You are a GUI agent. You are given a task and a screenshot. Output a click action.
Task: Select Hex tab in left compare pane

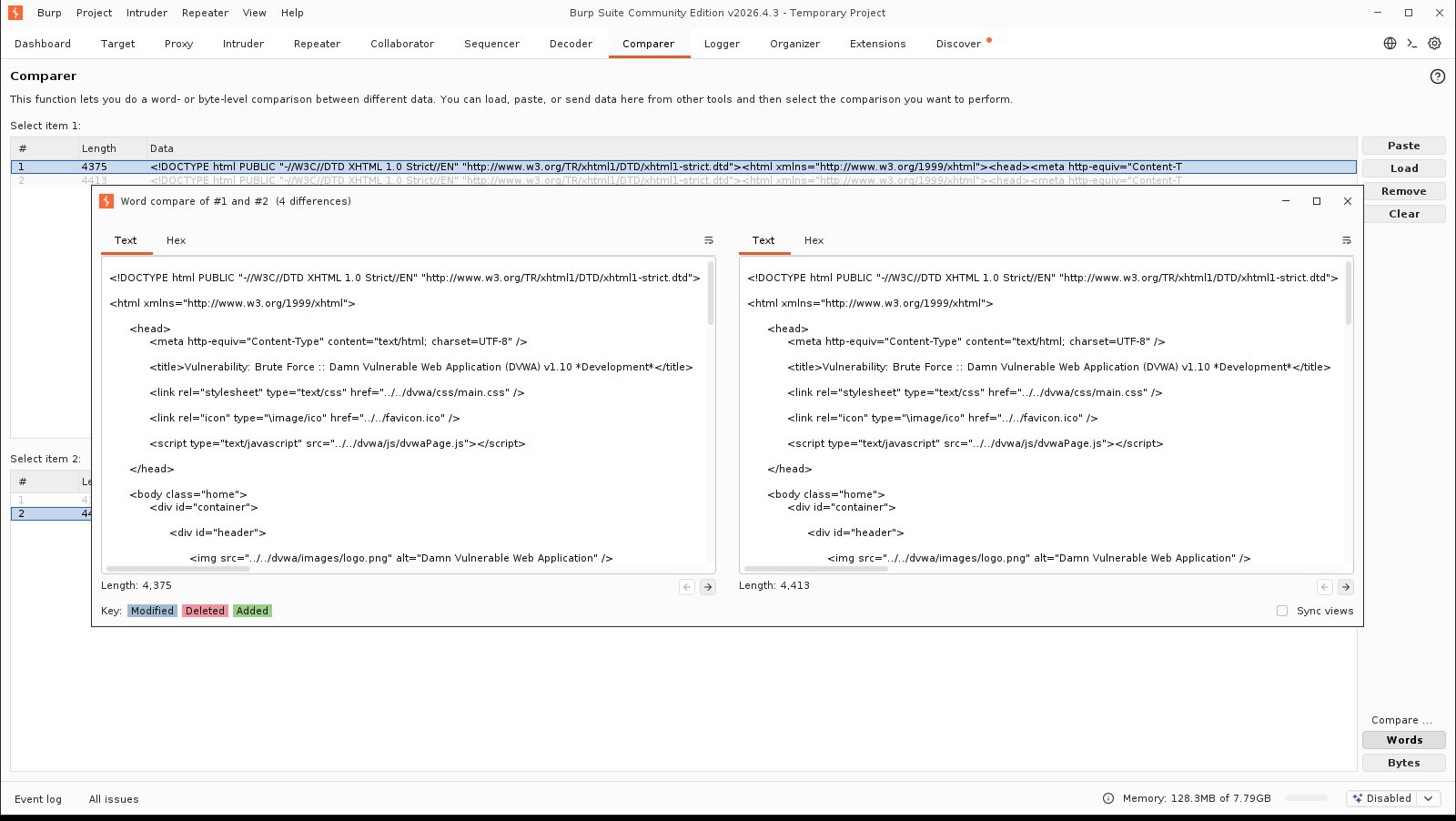pos(177,240)
